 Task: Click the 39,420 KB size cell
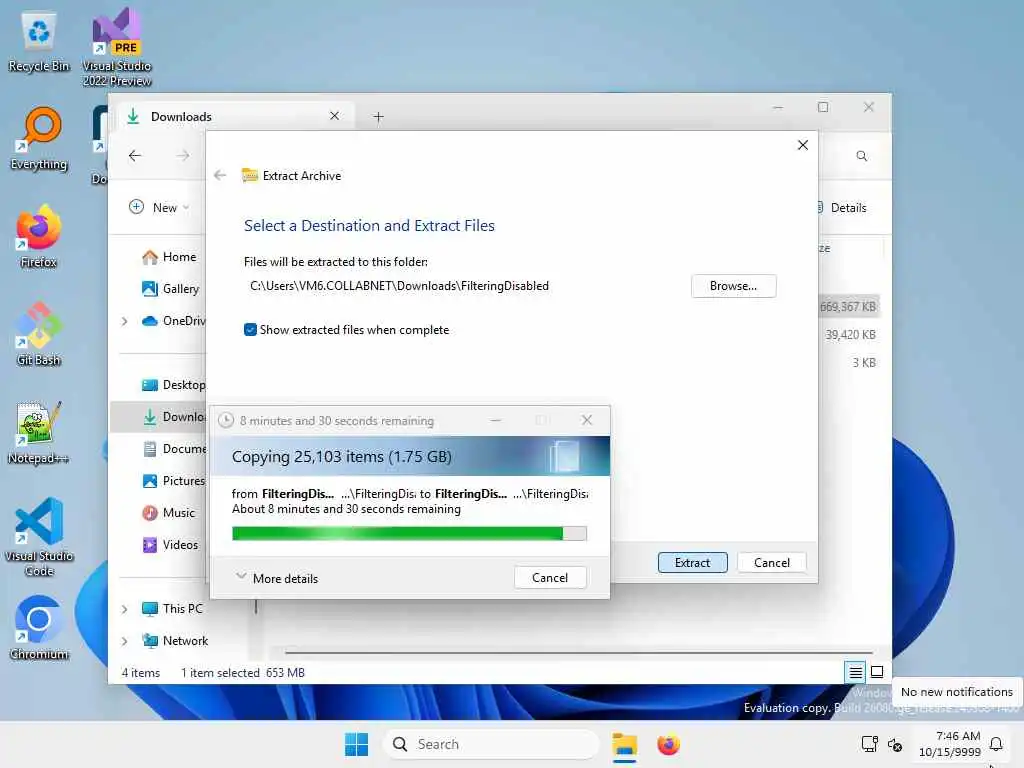(x=850, y=334)
